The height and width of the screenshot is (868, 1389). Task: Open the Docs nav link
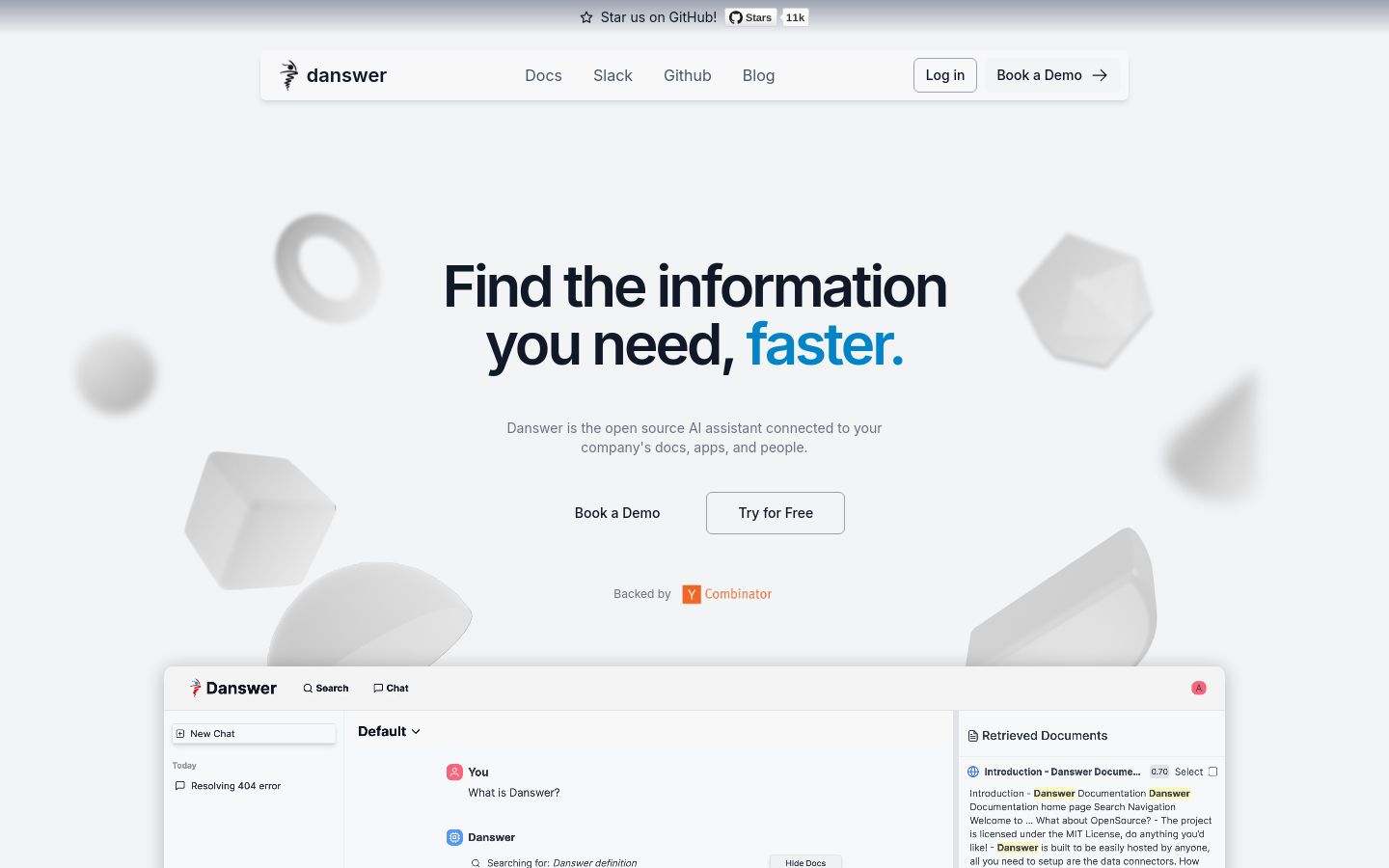click(543, 75)
